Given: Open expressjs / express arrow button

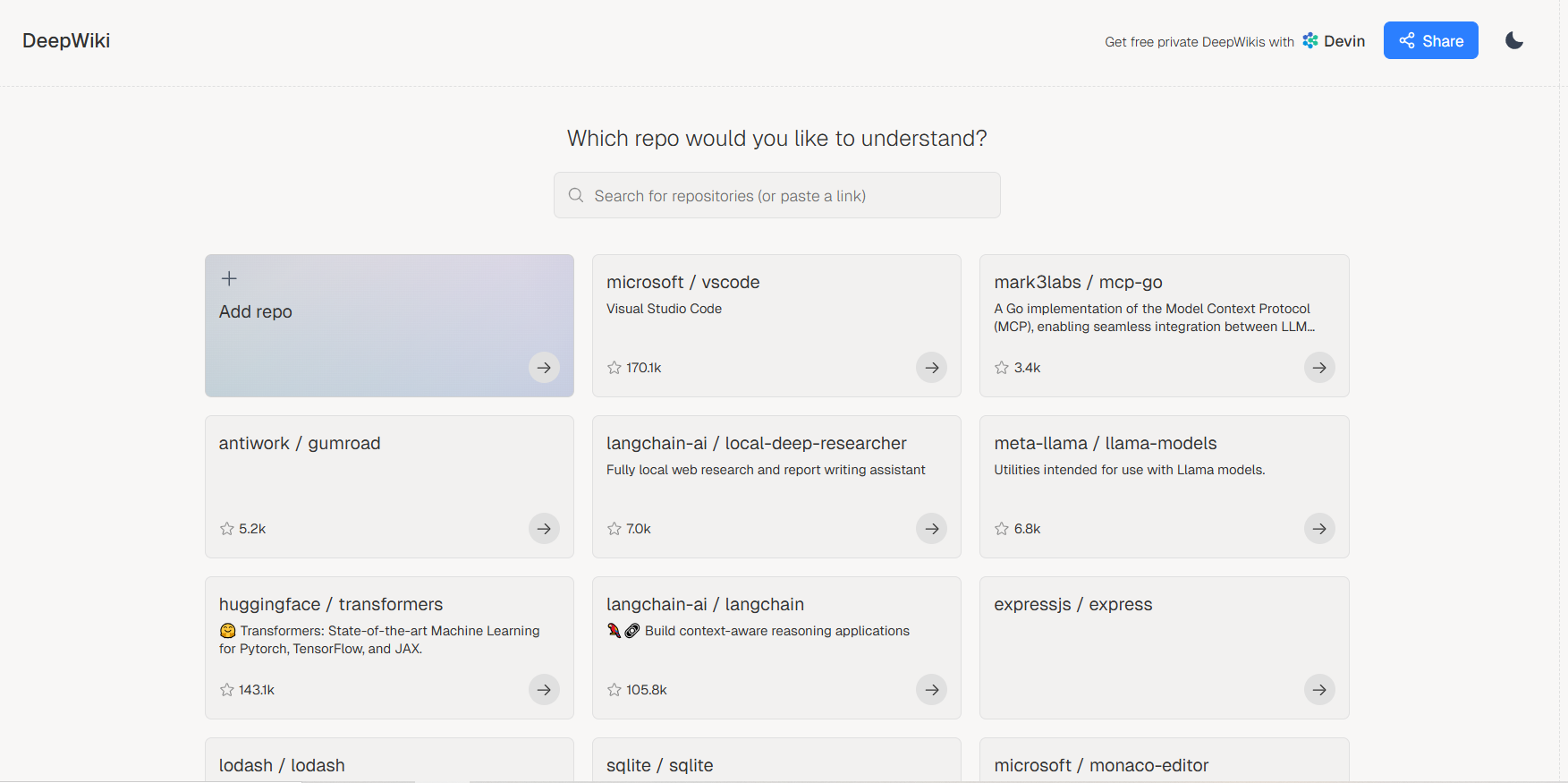Looking at the screenshot, I should pos(1319,690).
